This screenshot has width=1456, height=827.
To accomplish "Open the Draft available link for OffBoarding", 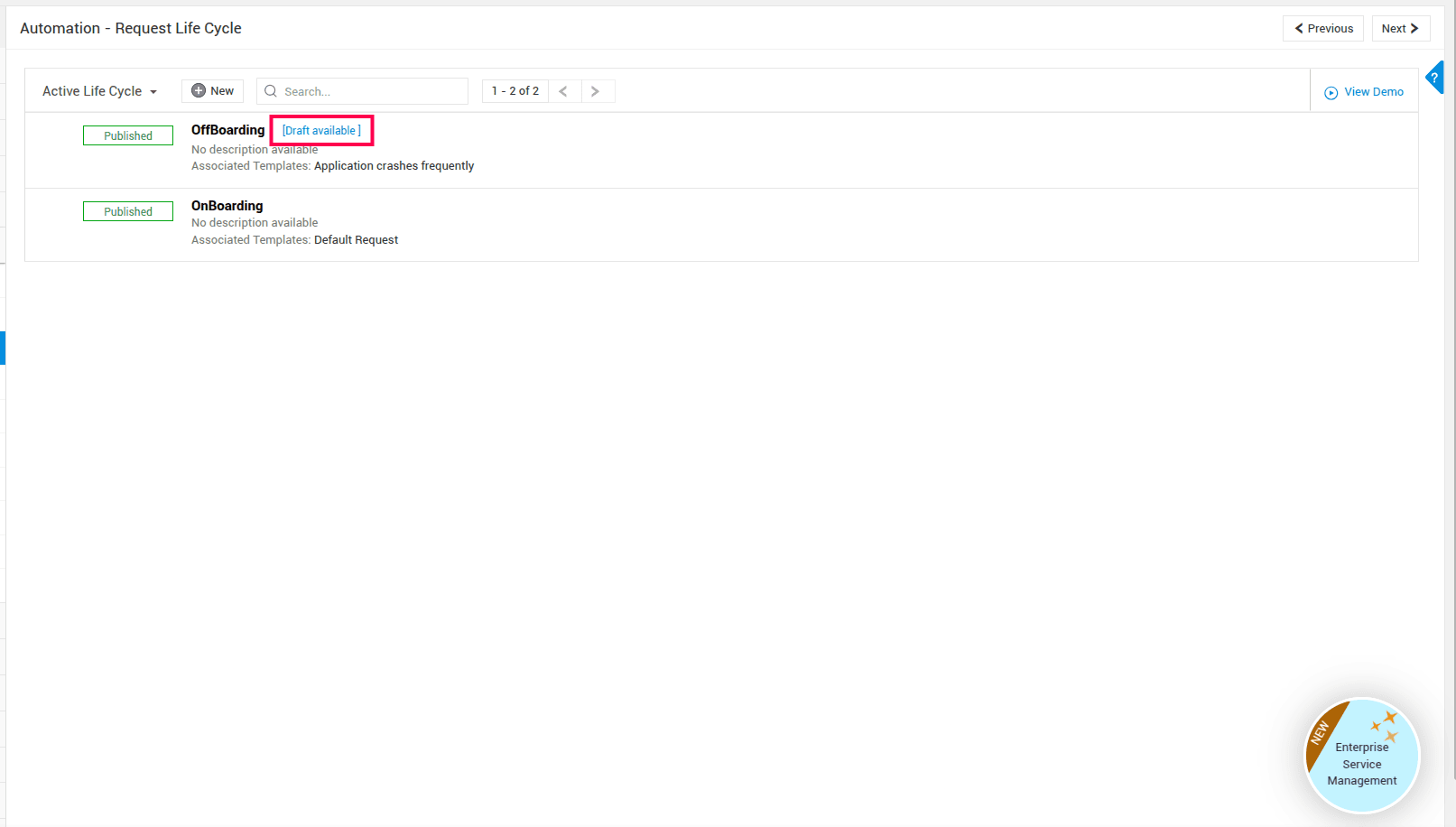I will pyautogui.click(x=321, y=131).
